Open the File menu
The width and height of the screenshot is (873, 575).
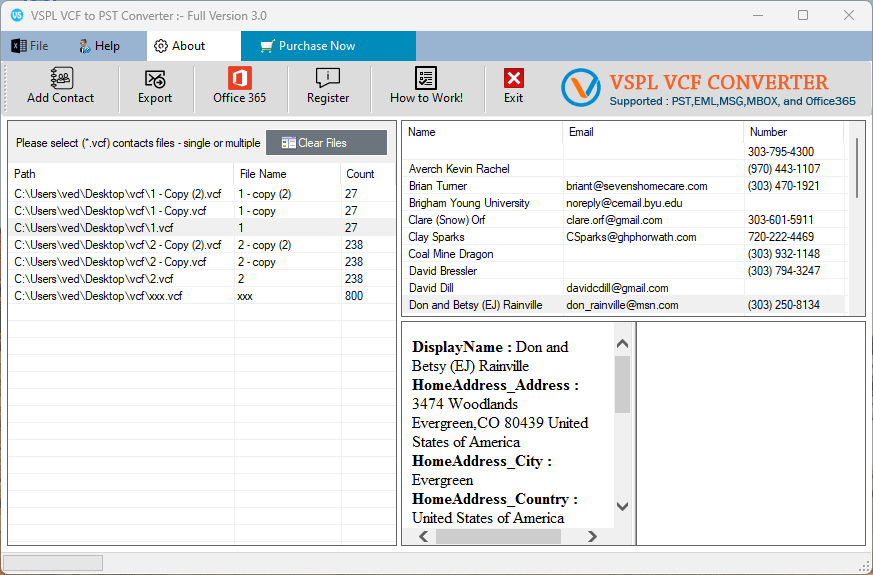tap(31, 46)
